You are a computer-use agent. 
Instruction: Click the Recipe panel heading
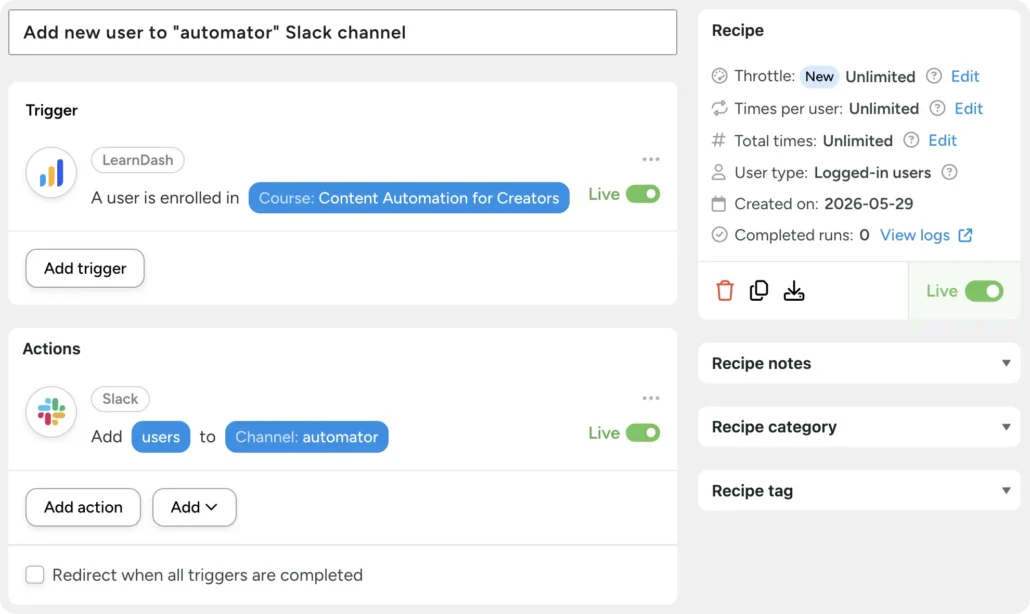tap(738, 30)
